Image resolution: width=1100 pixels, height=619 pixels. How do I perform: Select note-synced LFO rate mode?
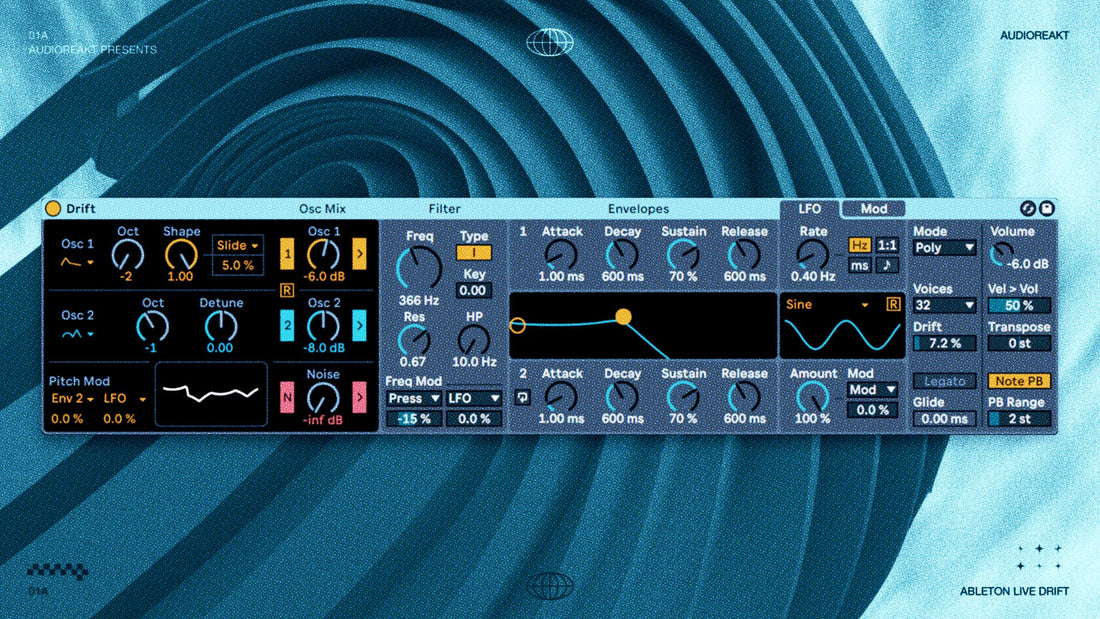click(887, 265)
